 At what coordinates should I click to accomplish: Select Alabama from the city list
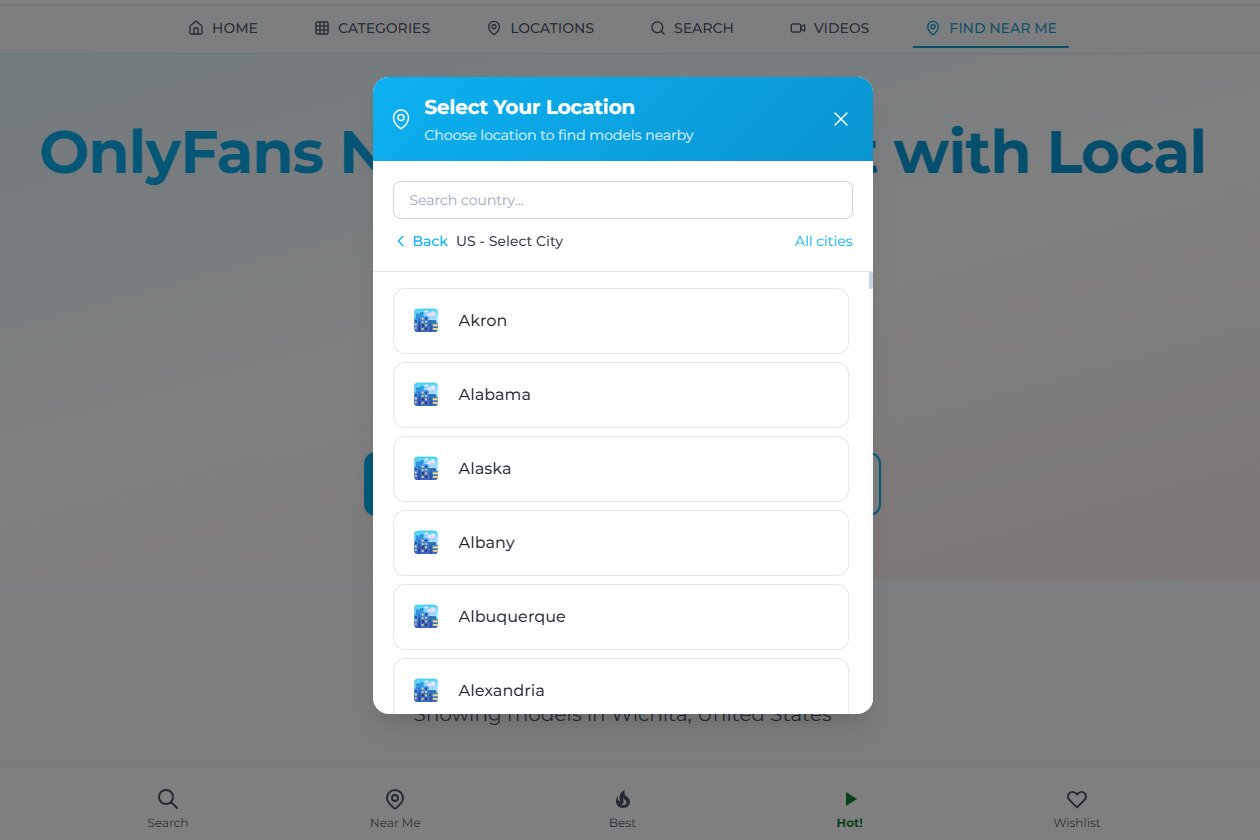point(621,395)
